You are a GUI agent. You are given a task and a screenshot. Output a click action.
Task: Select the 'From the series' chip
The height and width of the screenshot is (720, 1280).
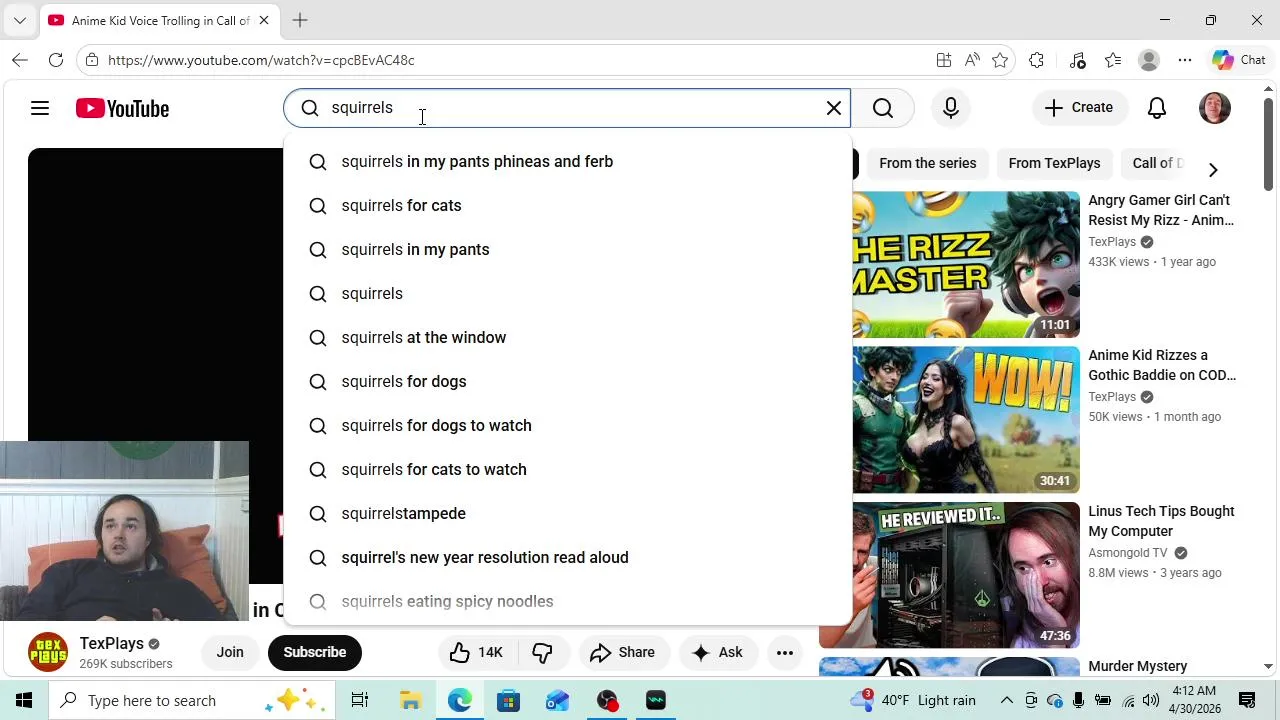click(x=928, y=163)
